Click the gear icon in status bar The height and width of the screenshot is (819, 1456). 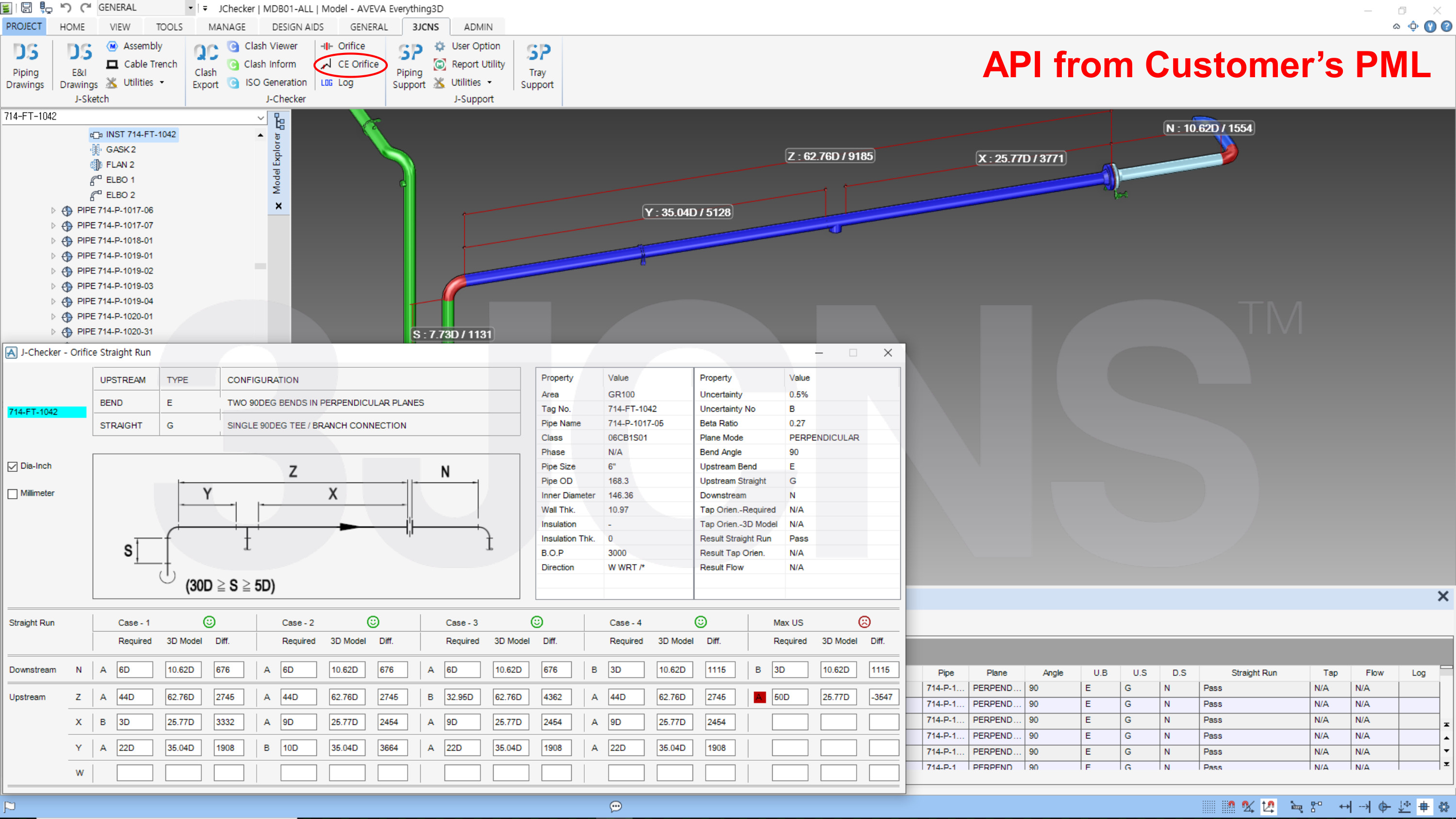[x=1443, y=806]
